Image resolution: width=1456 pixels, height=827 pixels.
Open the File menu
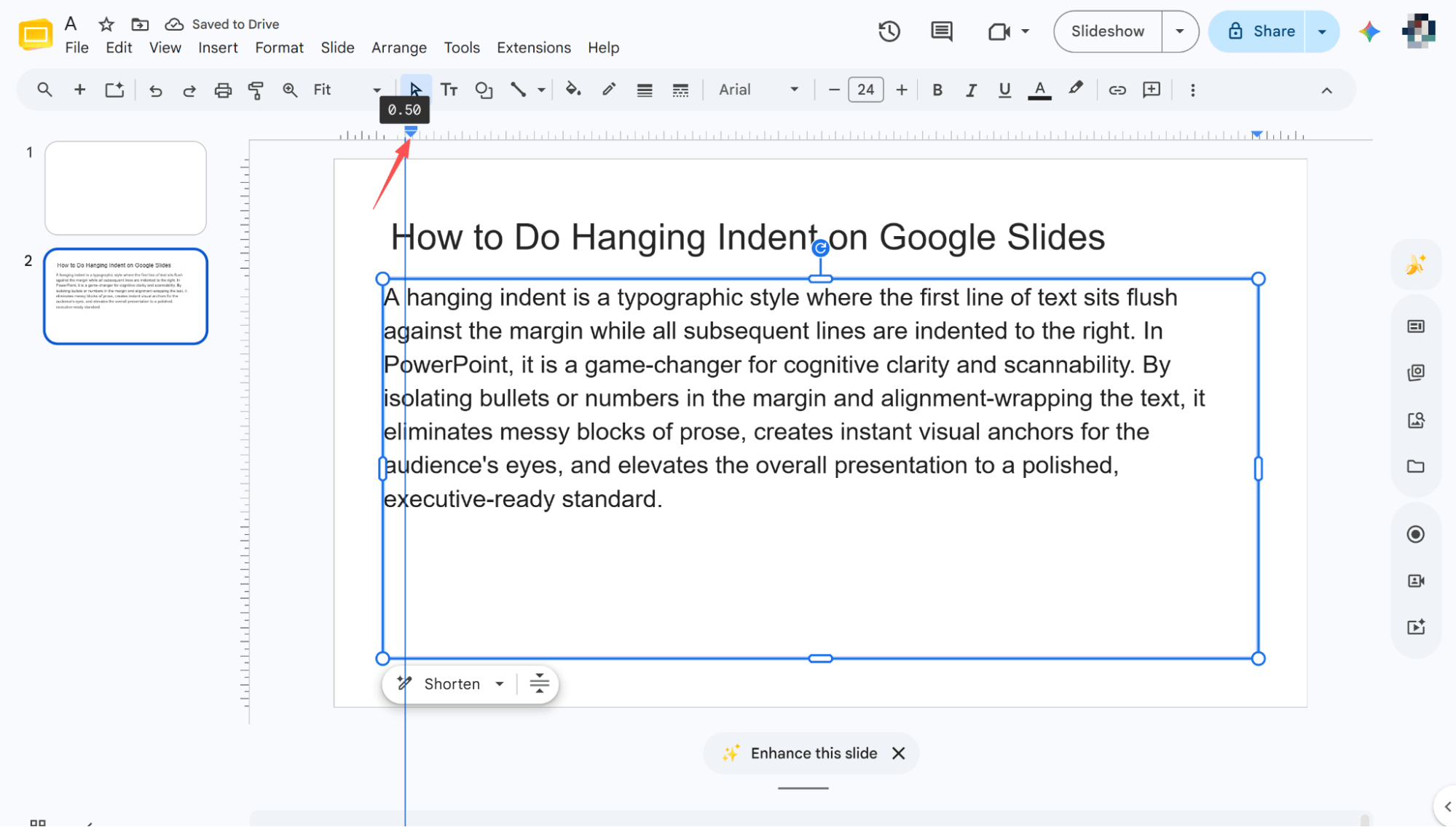click(76, 48)
